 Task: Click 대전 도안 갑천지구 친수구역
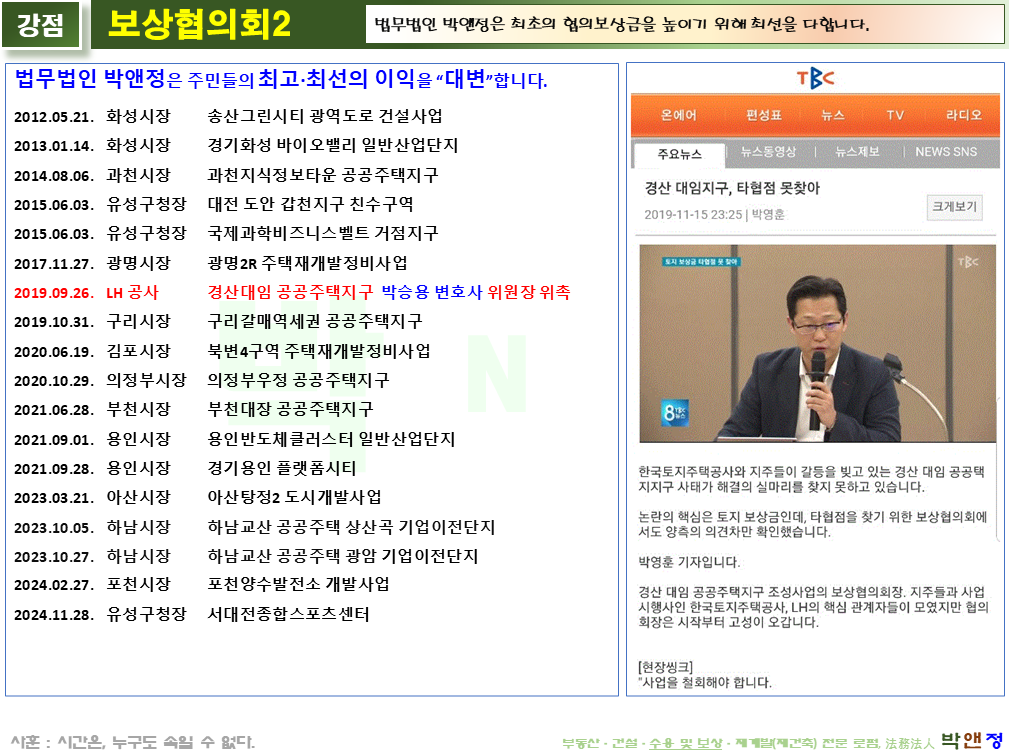point(310,205)
